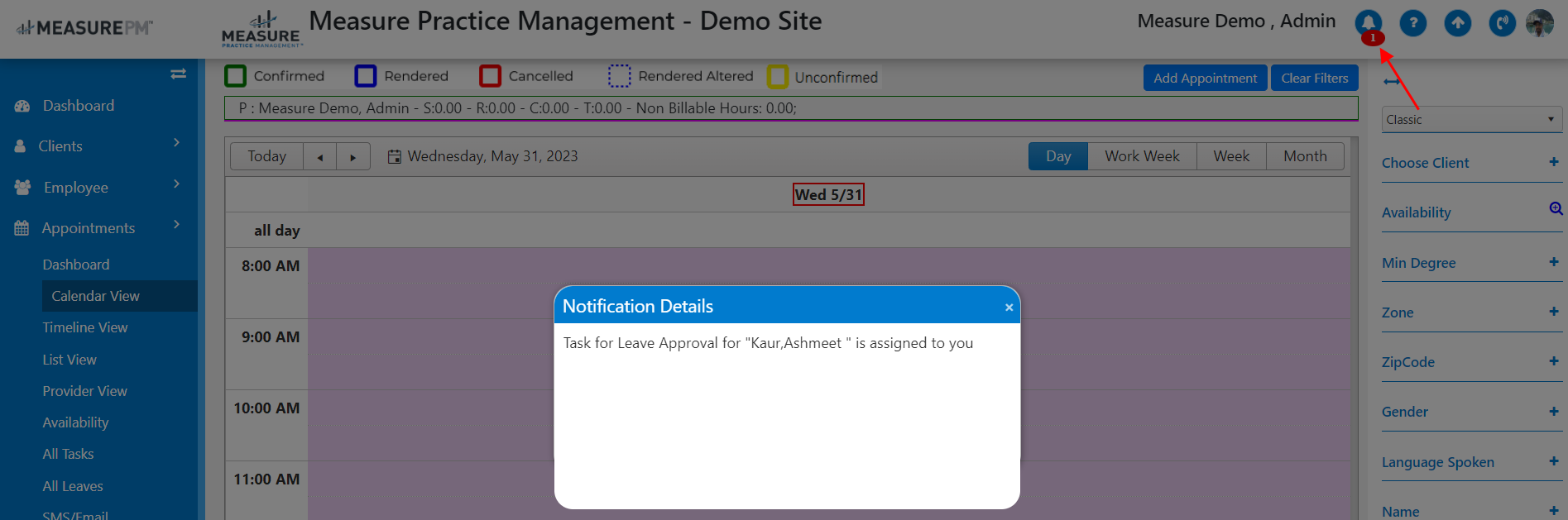
Task: Expand Choose Client filter plus icon
Action: 1554,162
